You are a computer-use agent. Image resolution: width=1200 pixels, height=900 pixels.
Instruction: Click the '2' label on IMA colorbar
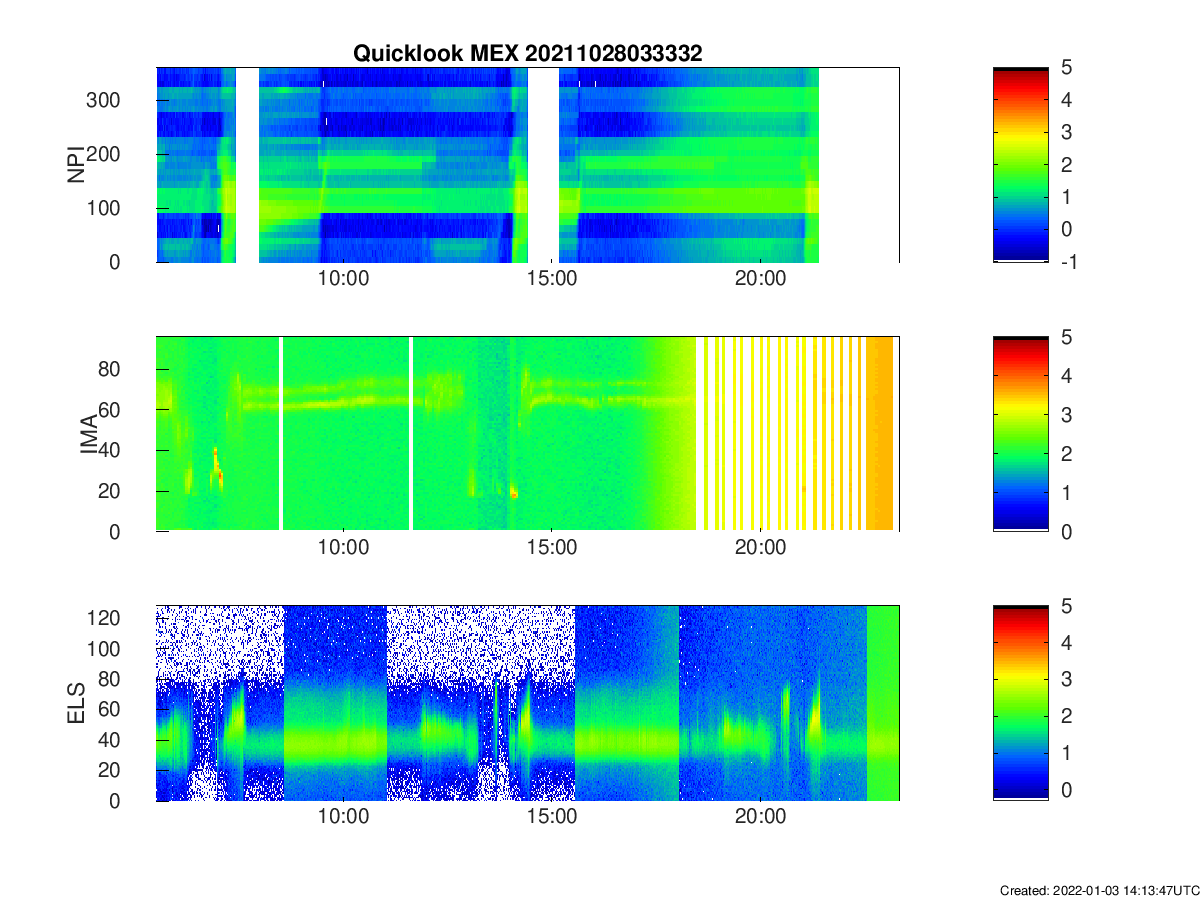[x=1066, y=454]
